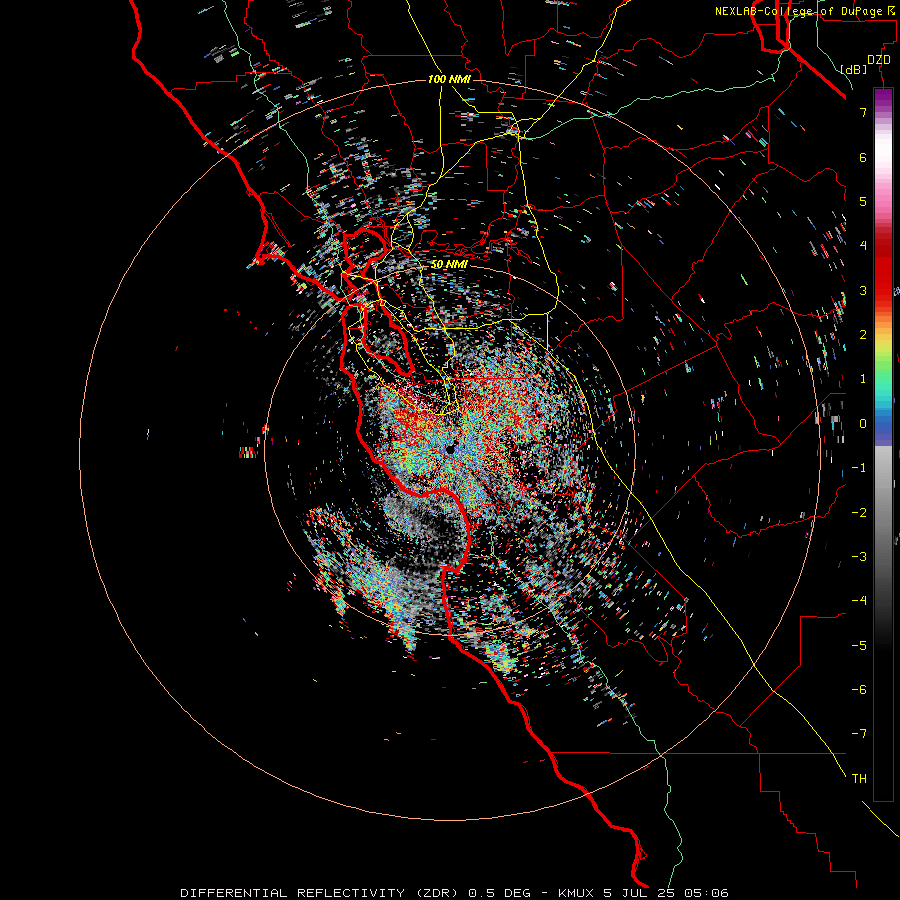
Task: Click the [dB] unit label
Action: [x=854, y=69]
